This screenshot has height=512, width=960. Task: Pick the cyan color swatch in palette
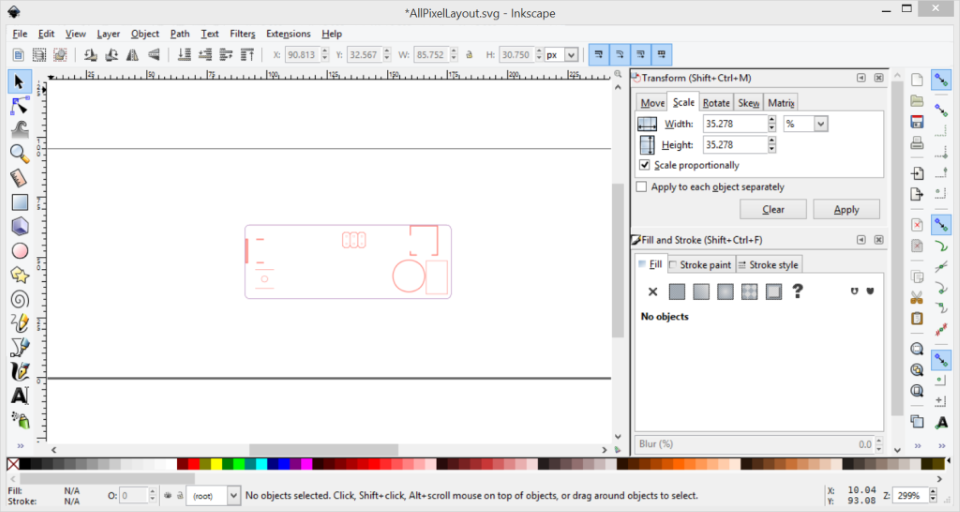tap(261, 464)
